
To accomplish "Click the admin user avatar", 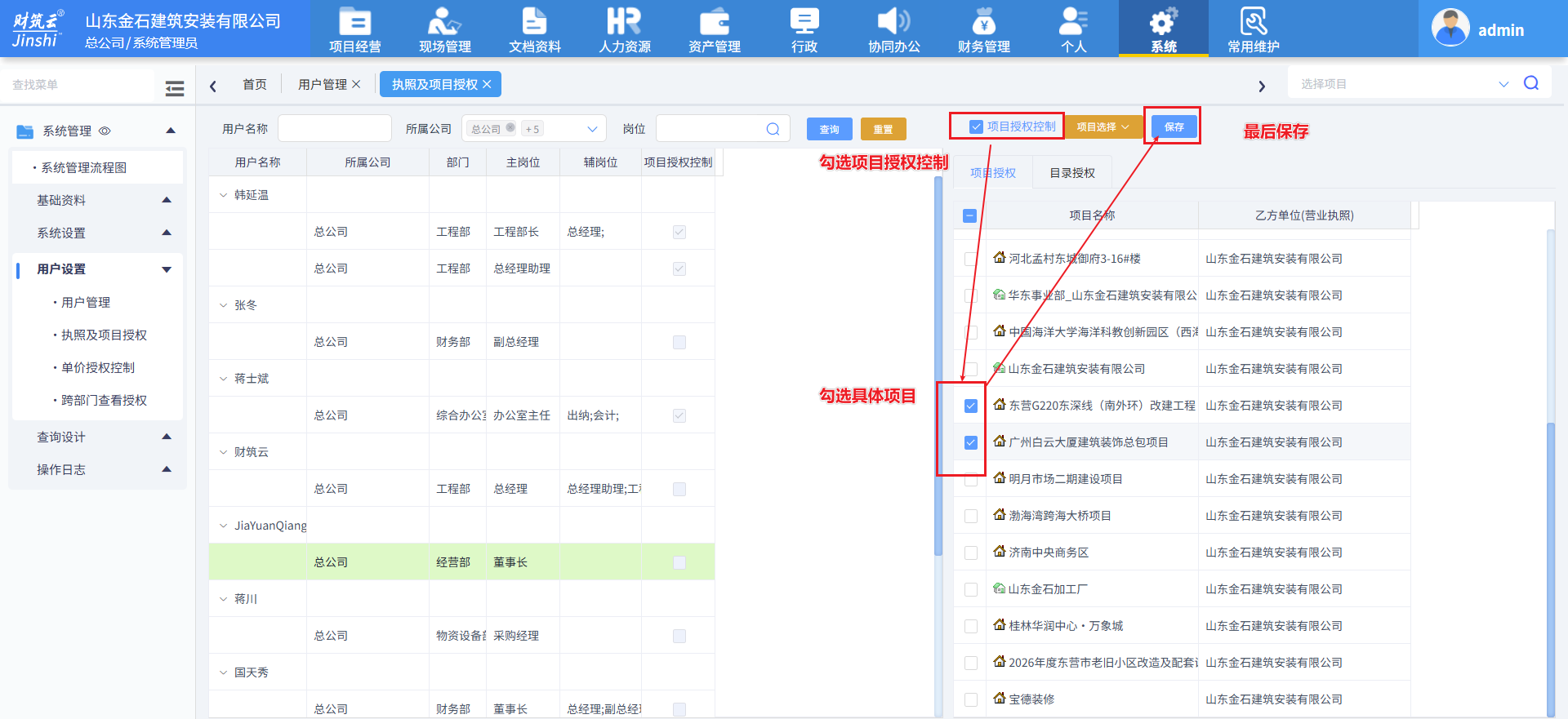I will (1450, 29).
